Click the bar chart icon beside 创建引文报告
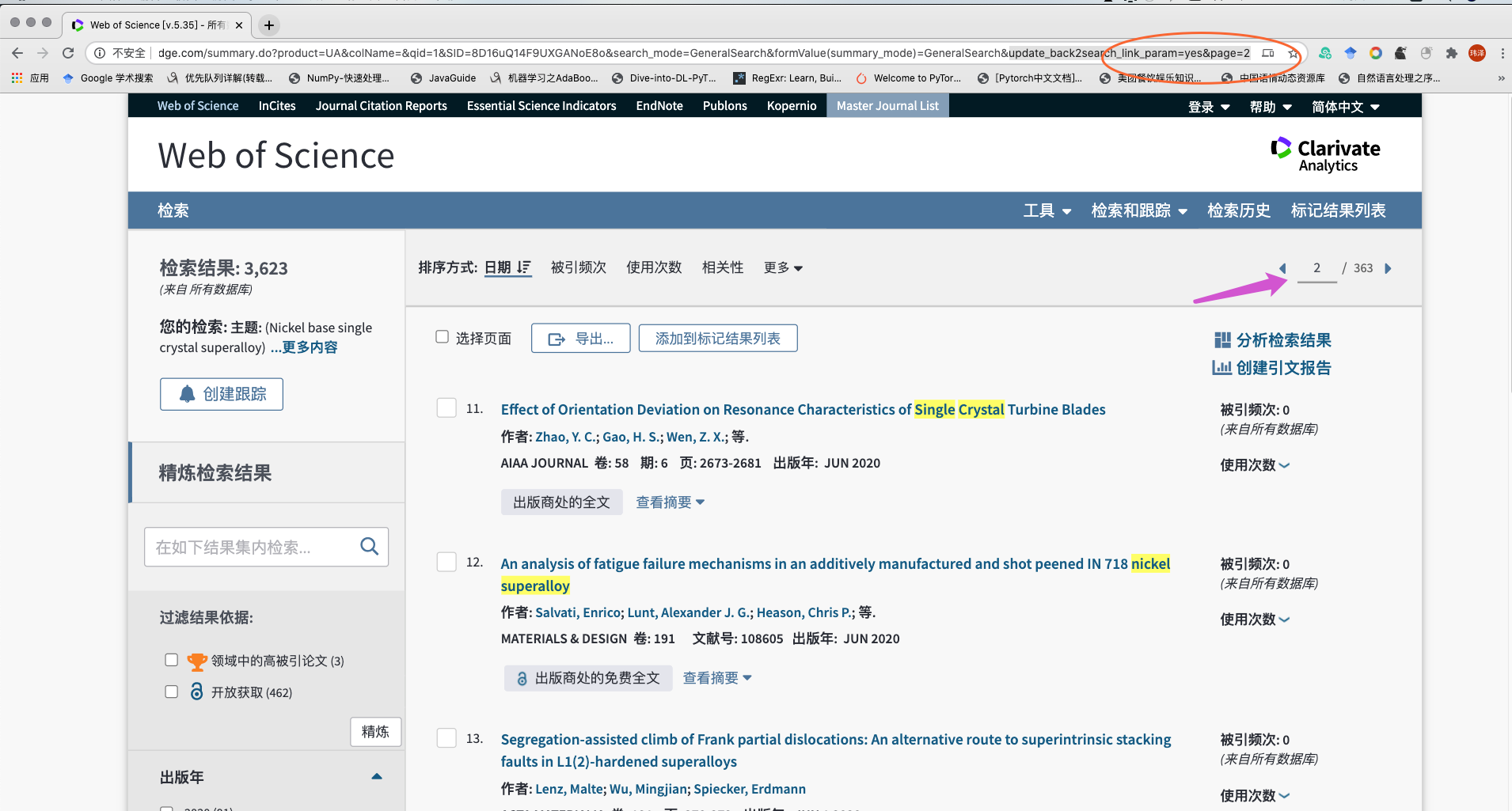 (x=1221, y=368)
